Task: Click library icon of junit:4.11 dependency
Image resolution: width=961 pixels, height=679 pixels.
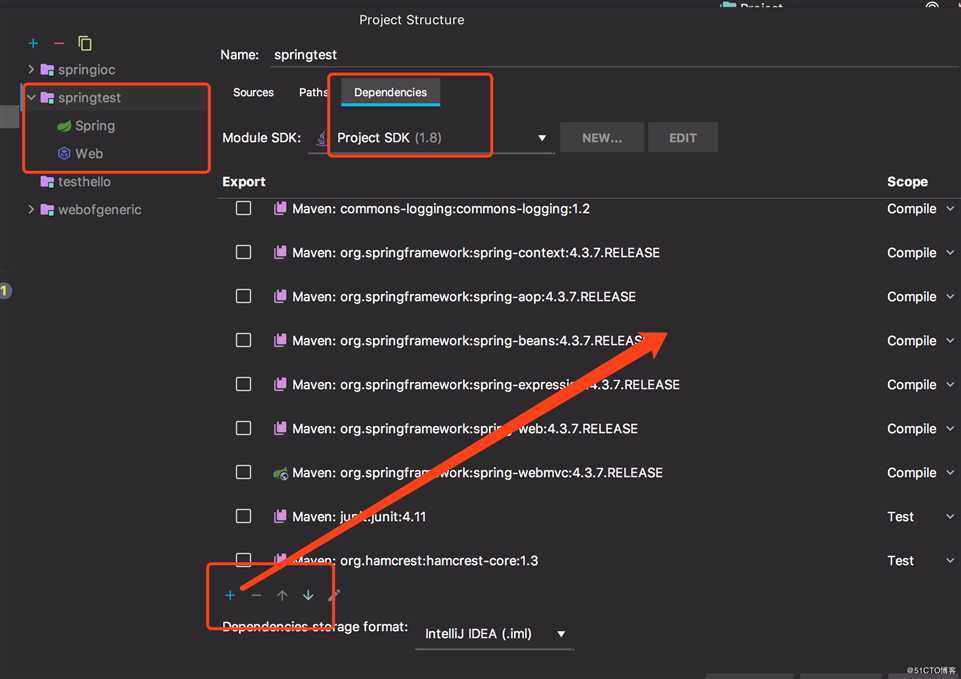Action: (280, 516)
